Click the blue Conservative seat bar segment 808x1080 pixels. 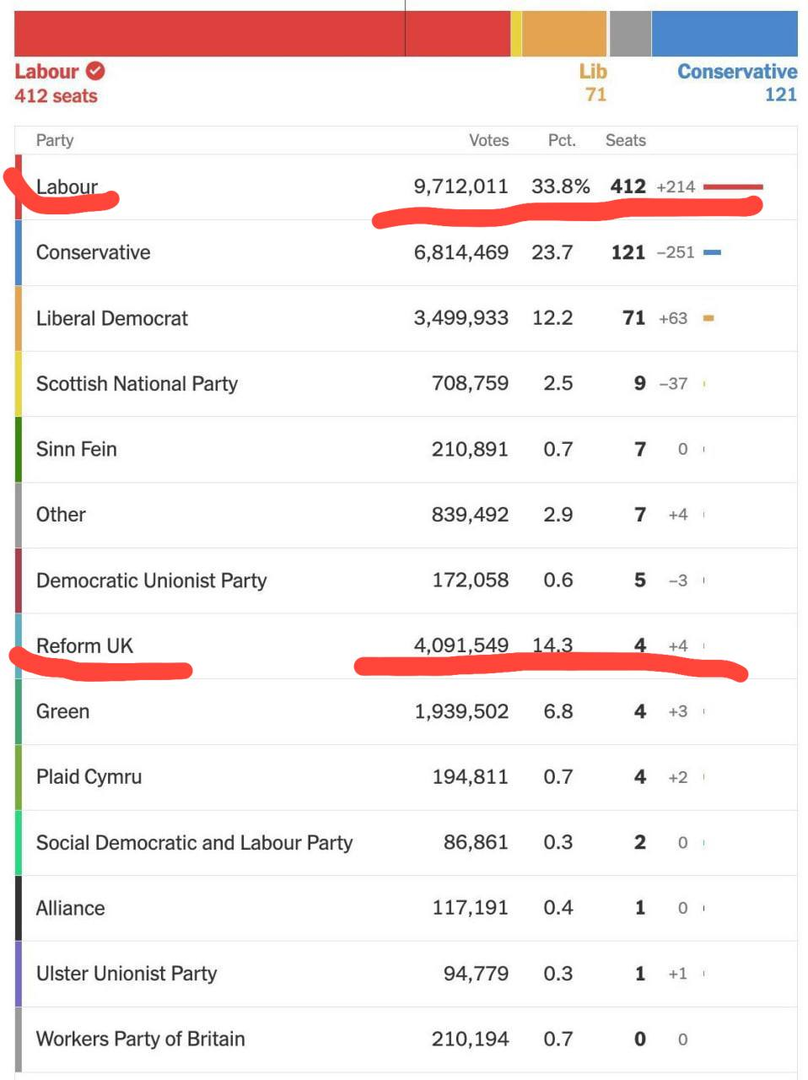pos(723,33)
